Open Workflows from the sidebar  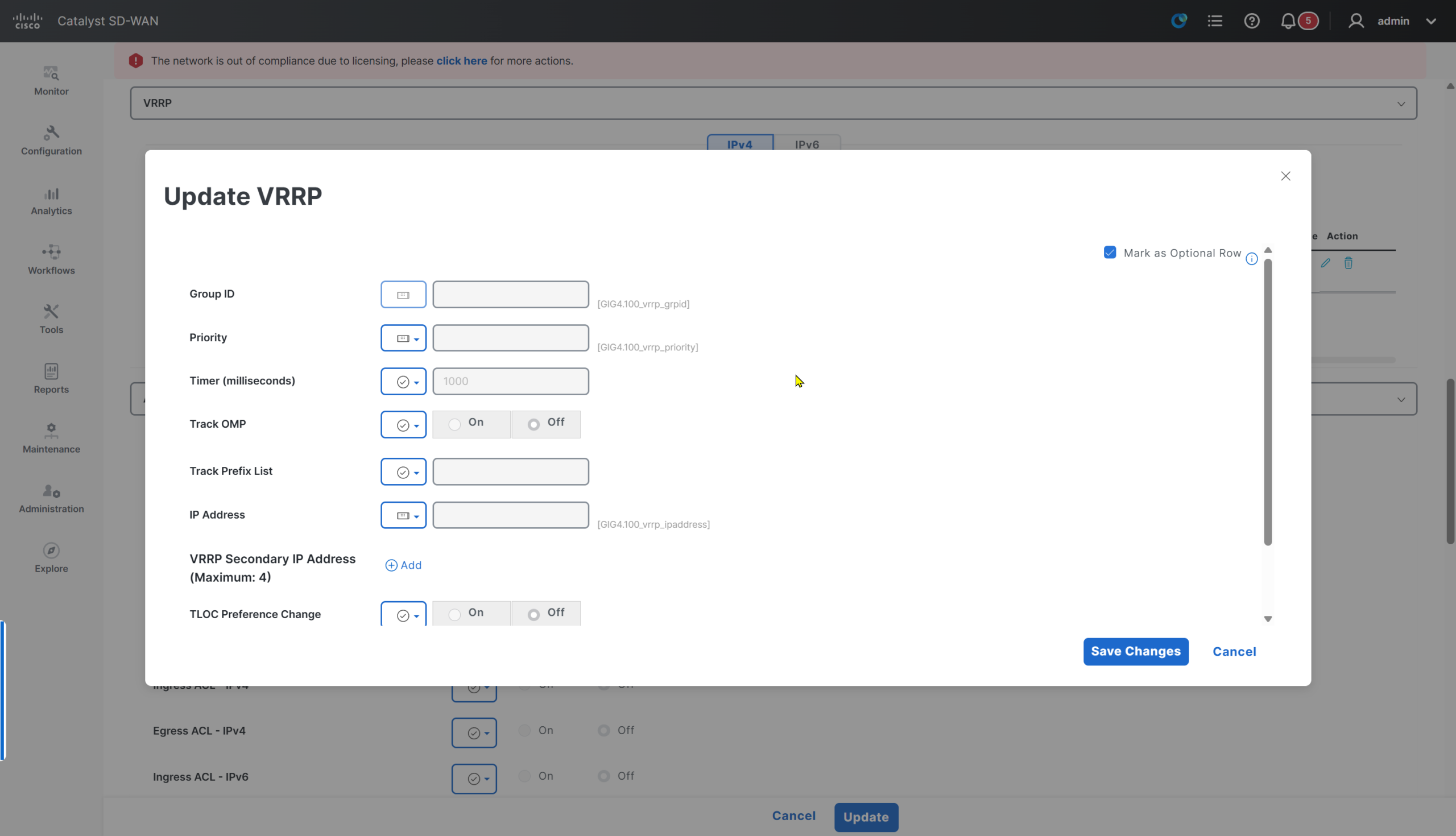pyautogui.click(x=51, y=260)
